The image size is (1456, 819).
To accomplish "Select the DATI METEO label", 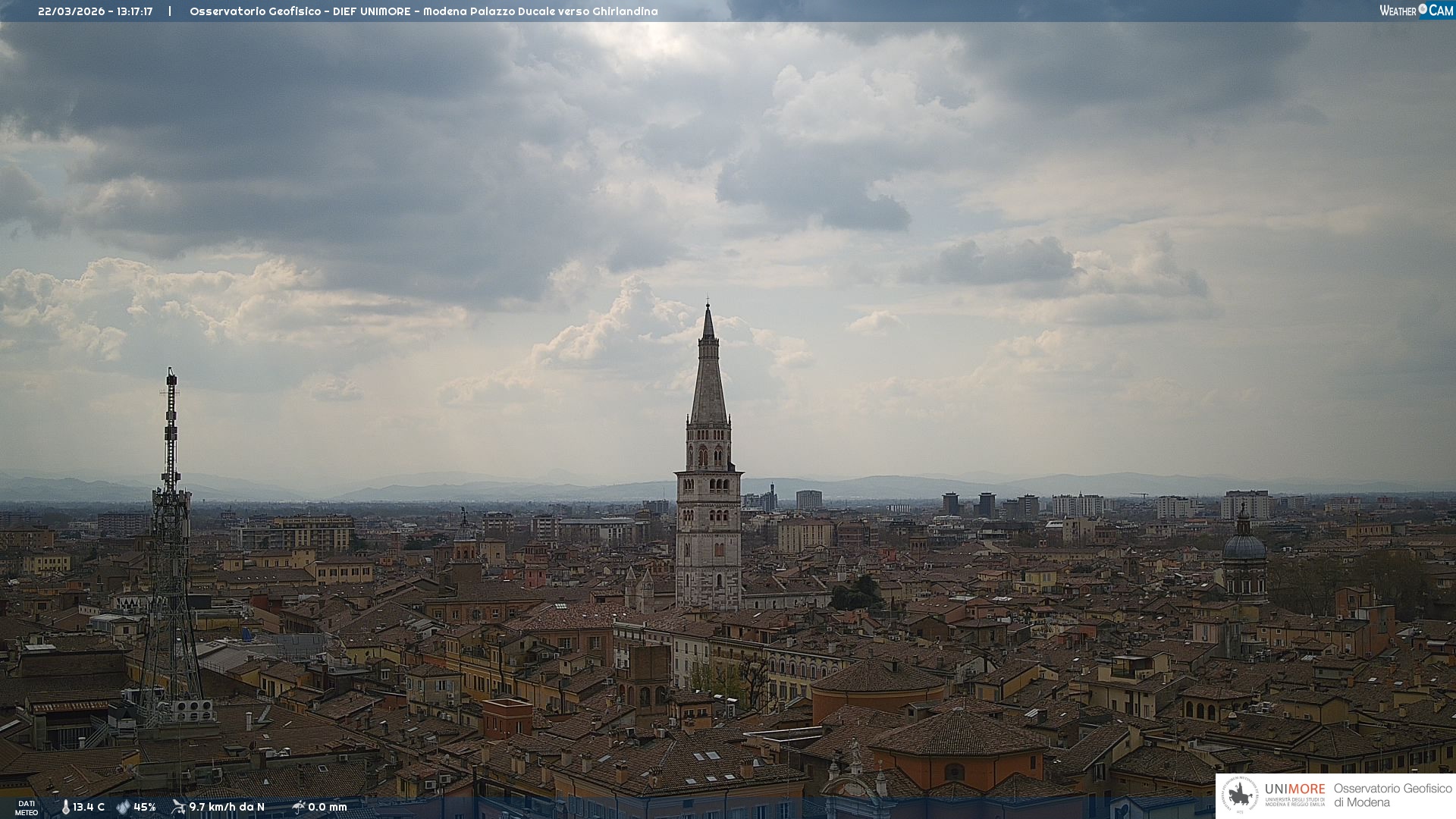I will click(x=27, y=808).
